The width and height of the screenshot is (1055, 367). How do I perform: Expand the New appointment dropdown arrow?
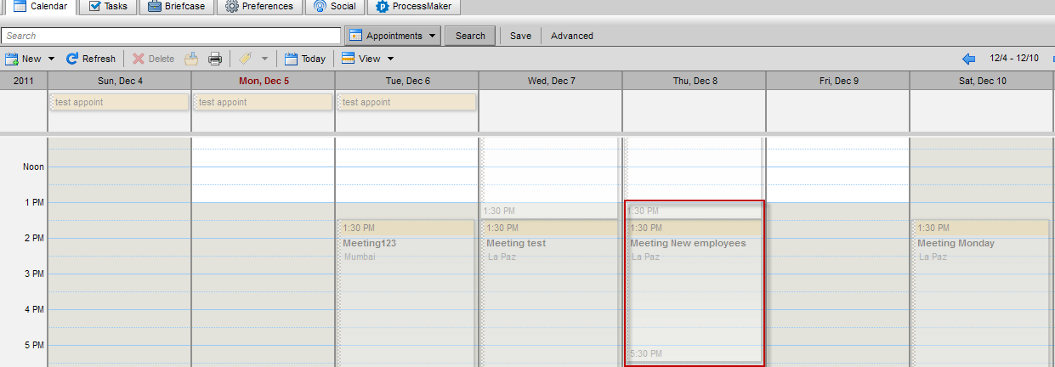click(51, 59)
